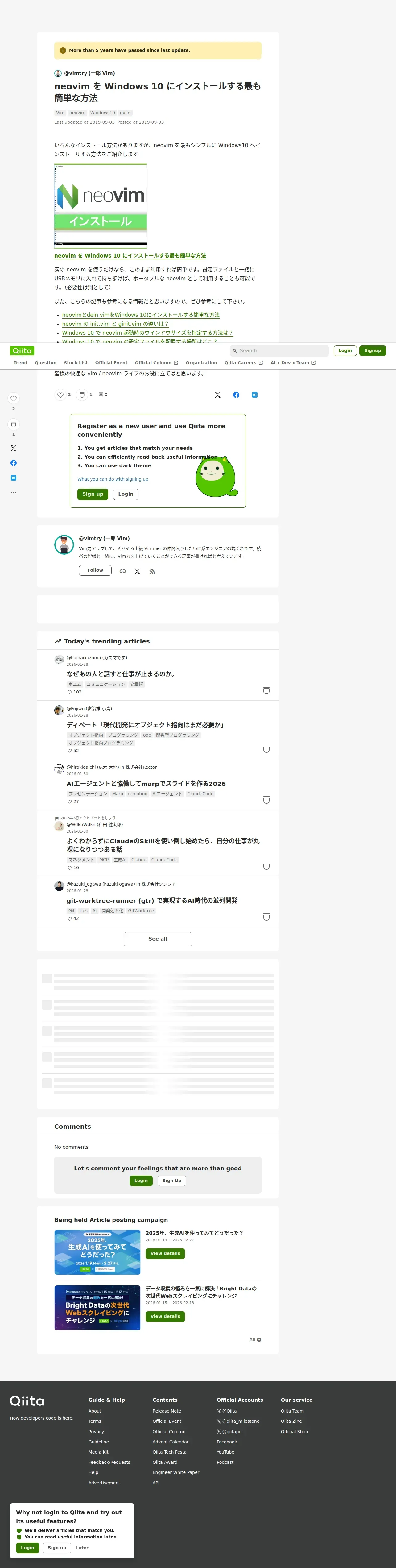Open the Stock List tab
Viewport: 396px width, 1568px height.
click(76, 363)
